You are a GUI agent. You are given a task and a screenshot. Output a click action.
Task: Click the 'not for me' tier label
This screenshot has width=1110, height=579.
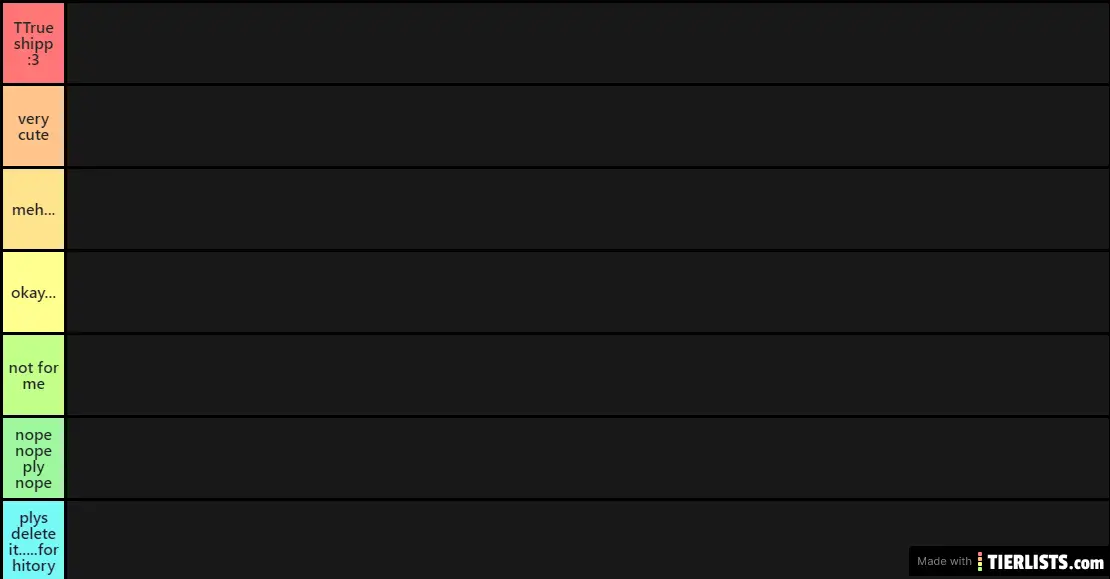tap(33, 375)
